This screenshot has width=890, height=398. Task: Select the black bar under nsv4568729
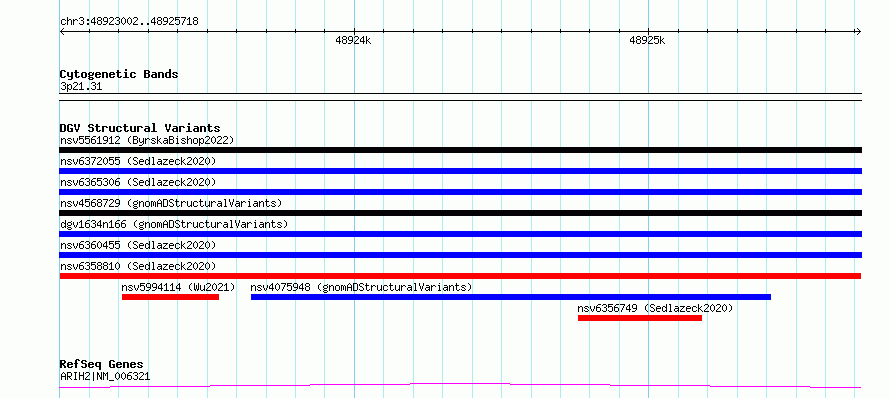click(x=460, y=213)
